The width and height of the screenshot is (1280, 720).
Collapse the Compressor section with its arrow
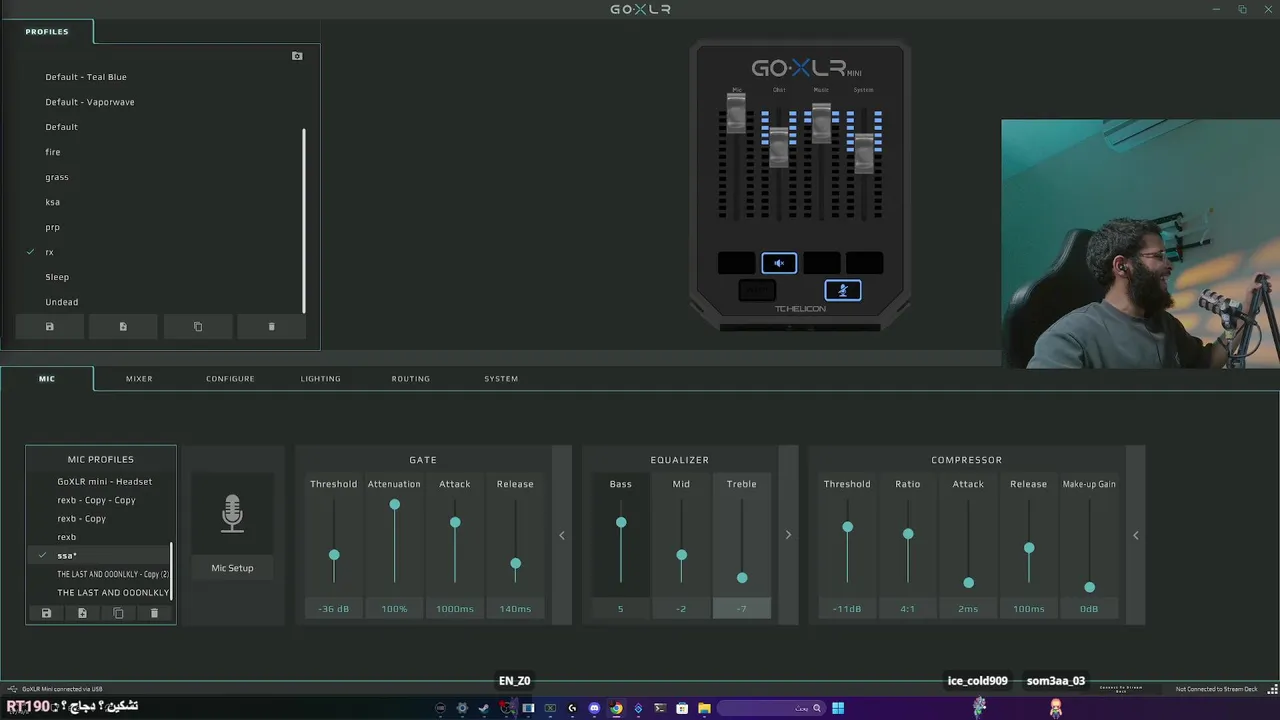(1136, 535)
